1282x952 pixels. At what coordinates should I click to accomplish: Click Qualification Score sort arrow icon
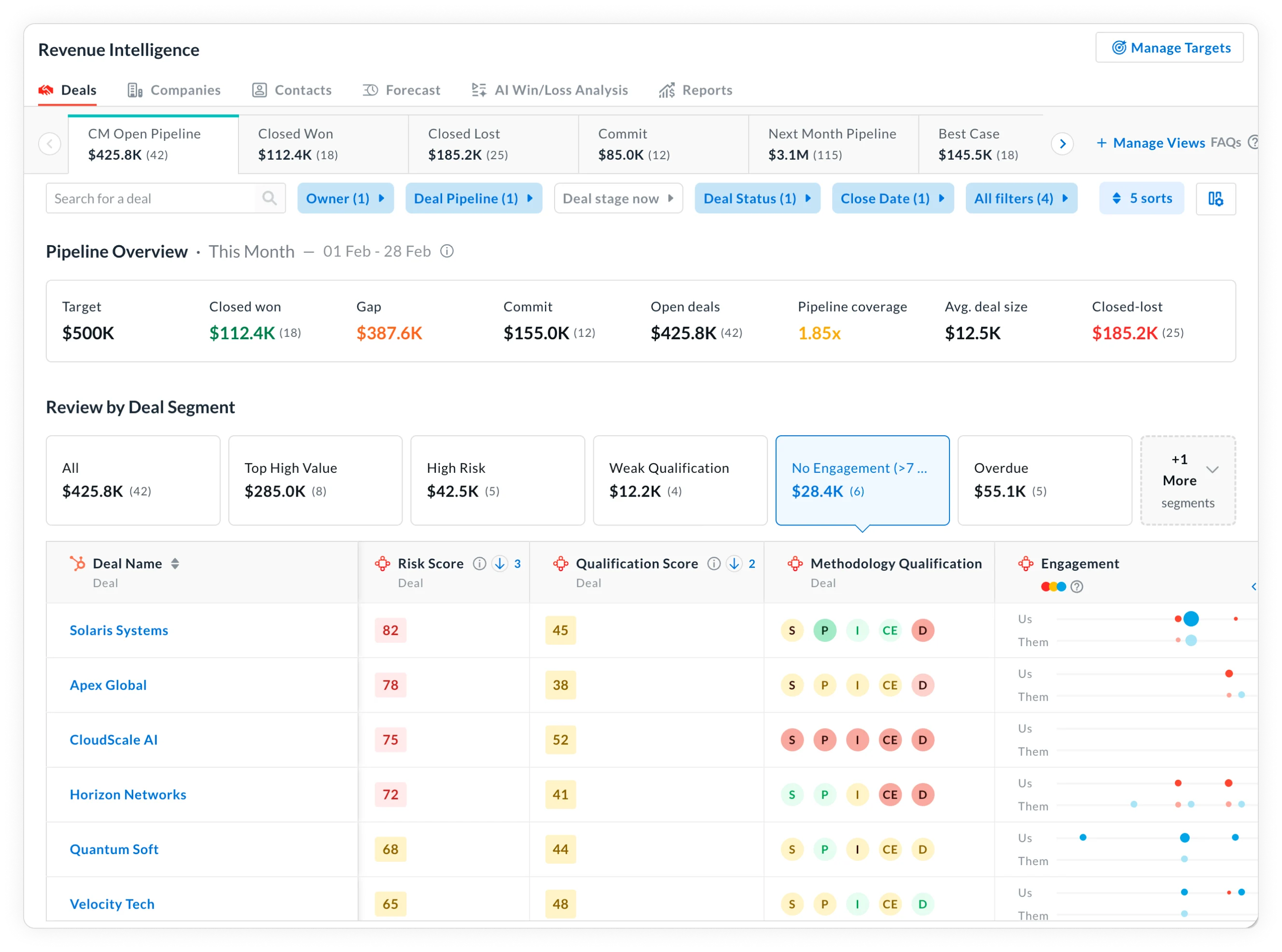[x=734, y=564]
